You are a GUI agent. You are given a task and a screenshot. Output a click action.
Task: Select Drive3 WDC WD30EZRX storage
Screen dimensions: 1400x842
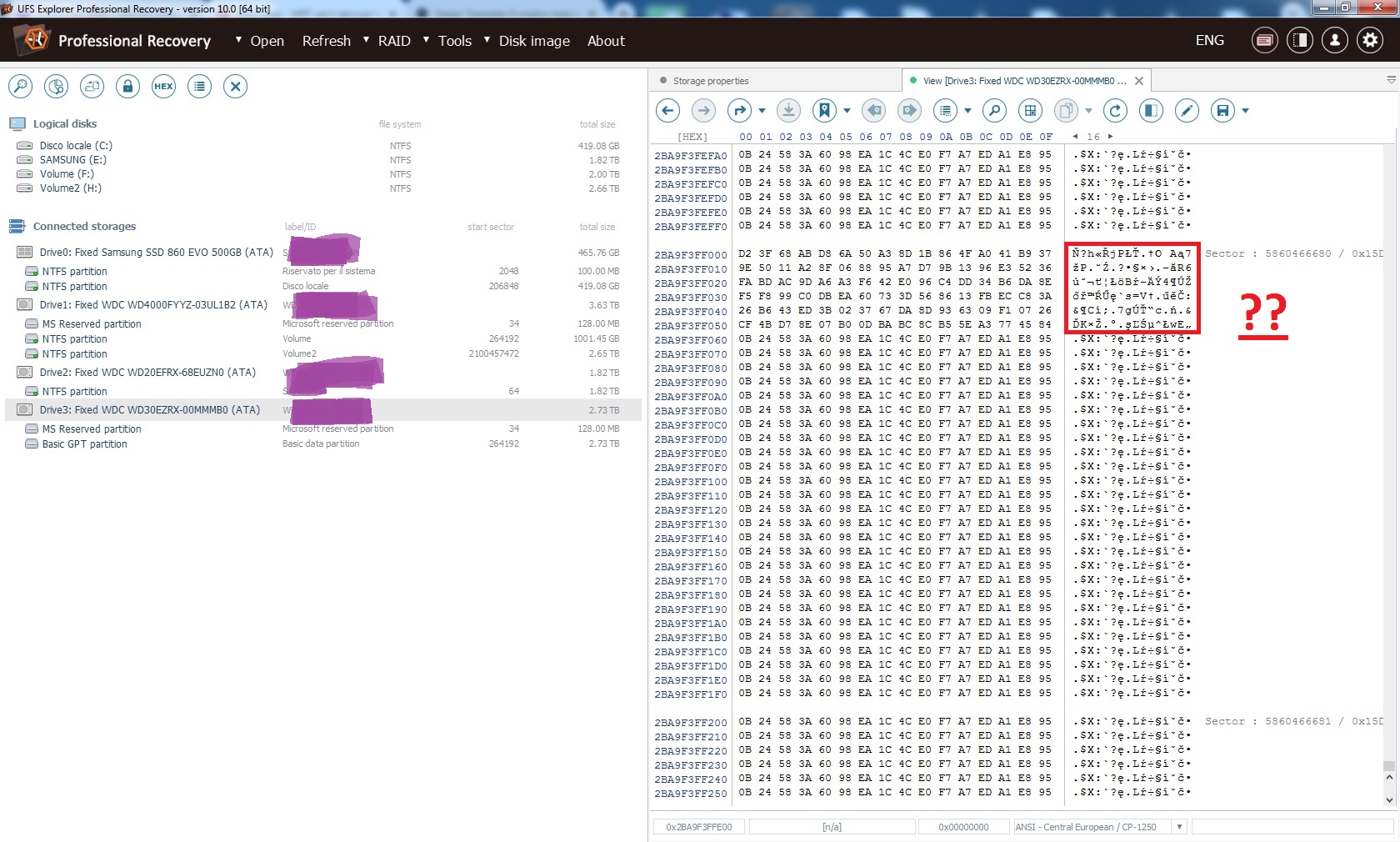[323, 409]
